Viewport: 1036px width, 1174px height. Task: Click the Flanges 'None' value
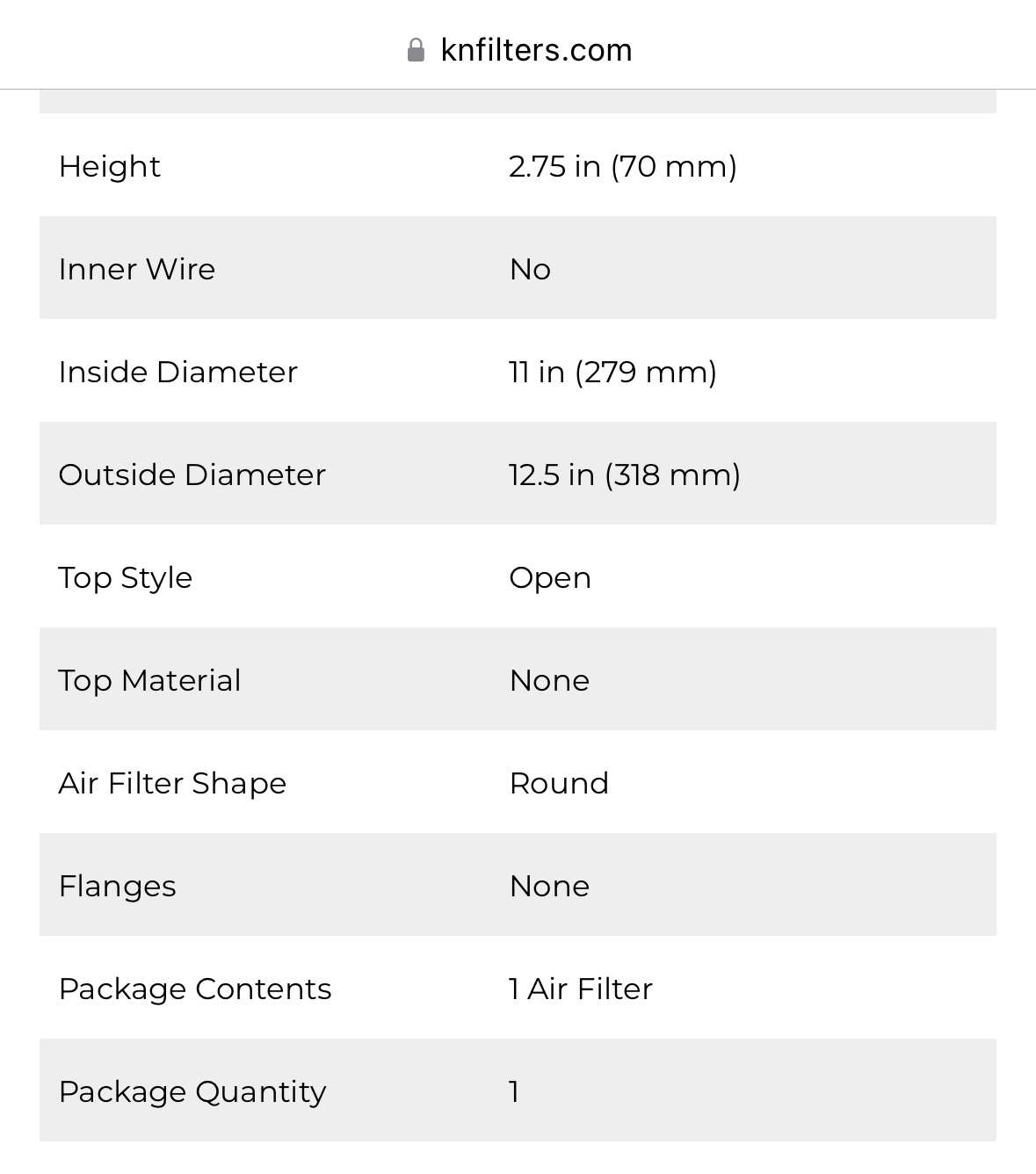pos(550,886)
